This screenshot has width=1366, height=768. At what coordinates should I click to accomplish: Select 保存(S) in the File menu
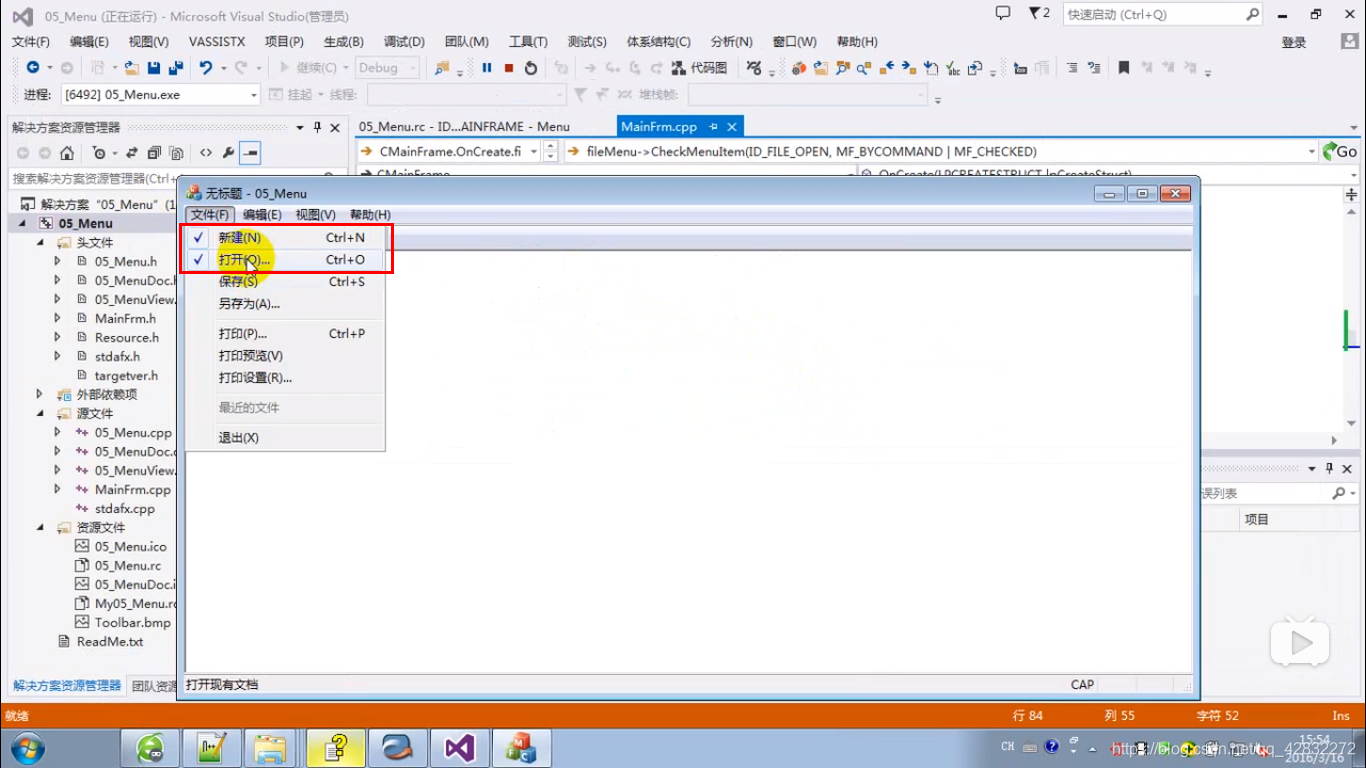coord(285,282)
